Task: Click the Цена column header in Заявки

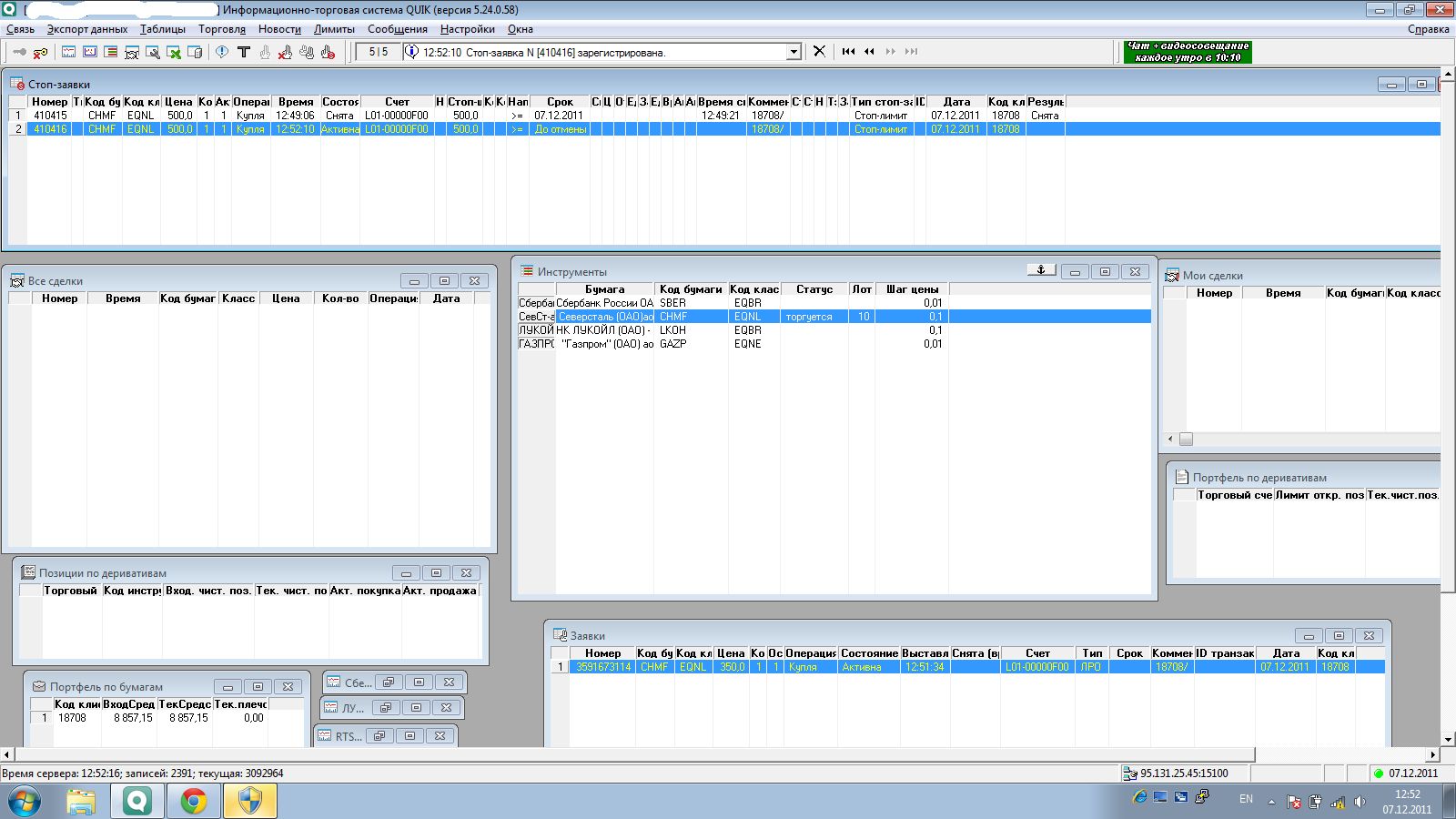Action: click(x=731, y=653)
